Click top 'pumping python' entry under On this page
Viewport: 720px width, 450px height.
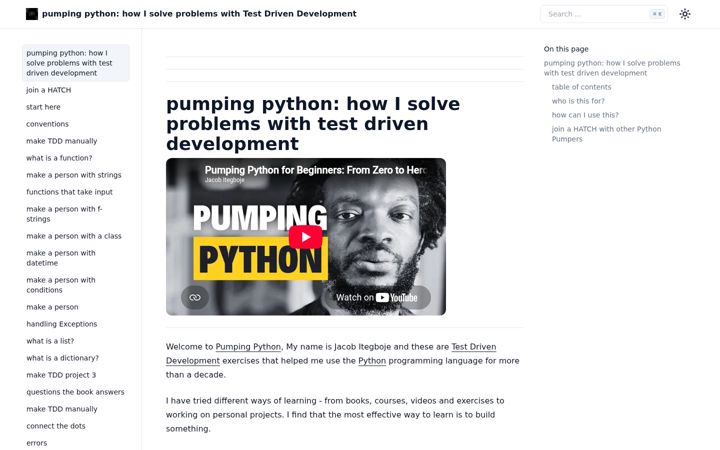(x=612, y=68)
